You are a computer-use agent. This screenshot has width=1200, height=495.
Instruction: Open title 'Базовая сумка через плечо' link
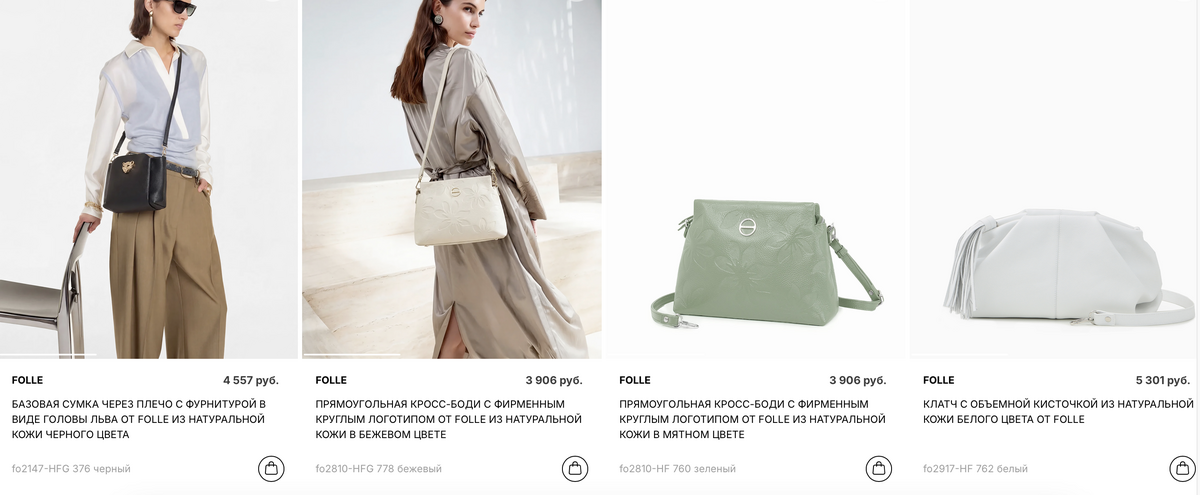point(139,419)
